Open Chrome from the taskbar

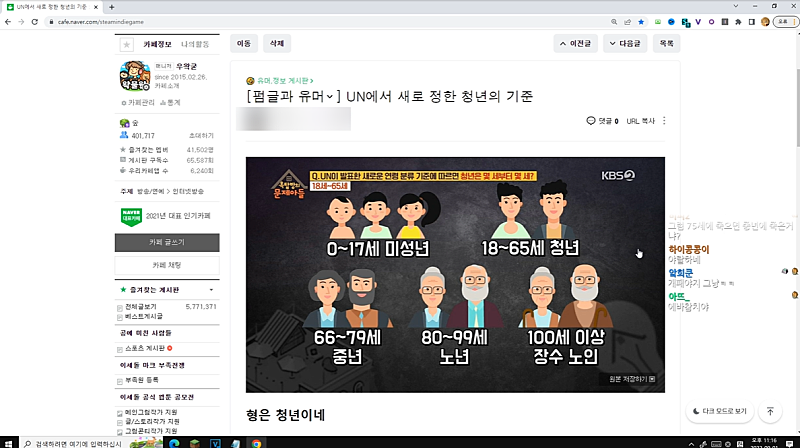[x=257, y=443]
